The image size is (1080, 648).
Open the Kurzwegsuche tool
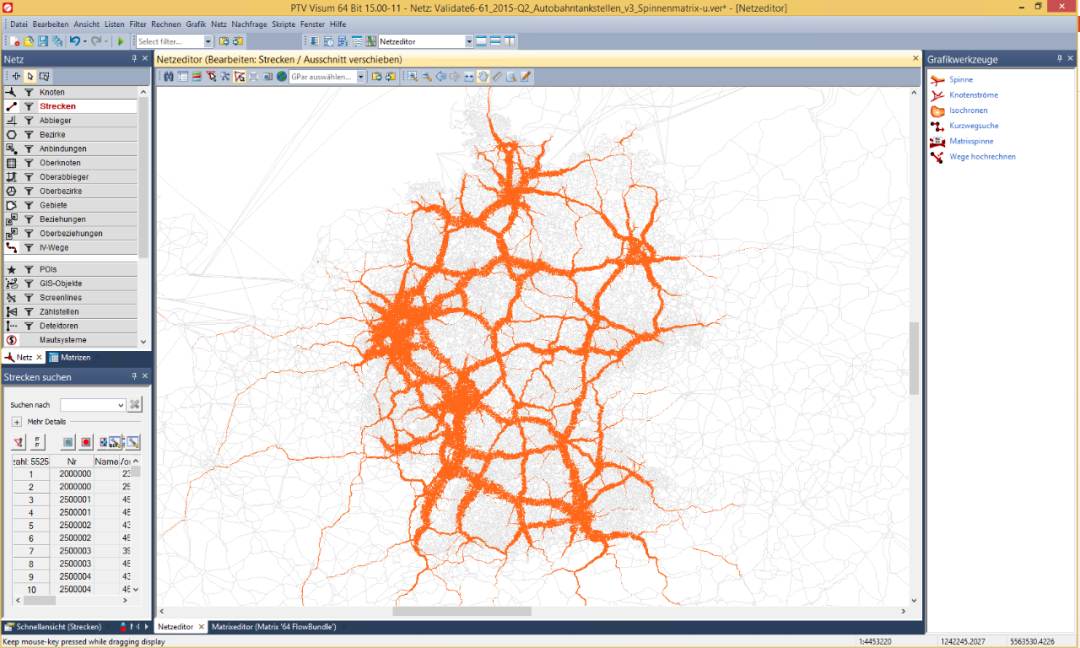973,126
